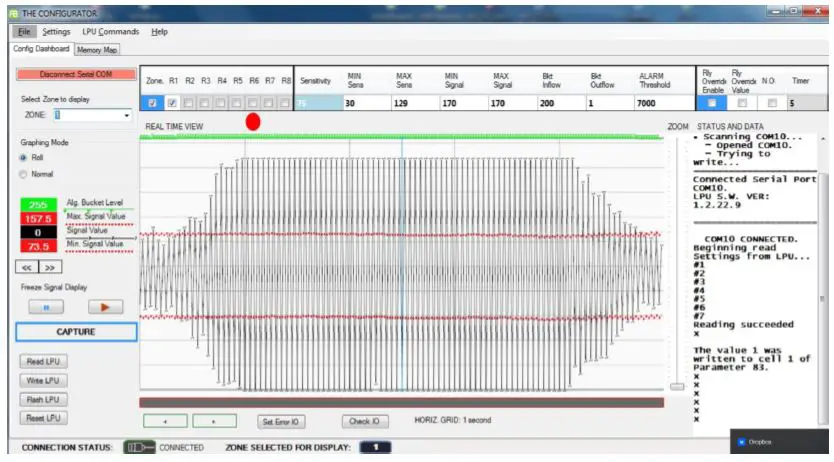The height and width of the screenshot is (462, 834).
Task: Click the red status indicator circle
Action: click(x=253, y=122)
